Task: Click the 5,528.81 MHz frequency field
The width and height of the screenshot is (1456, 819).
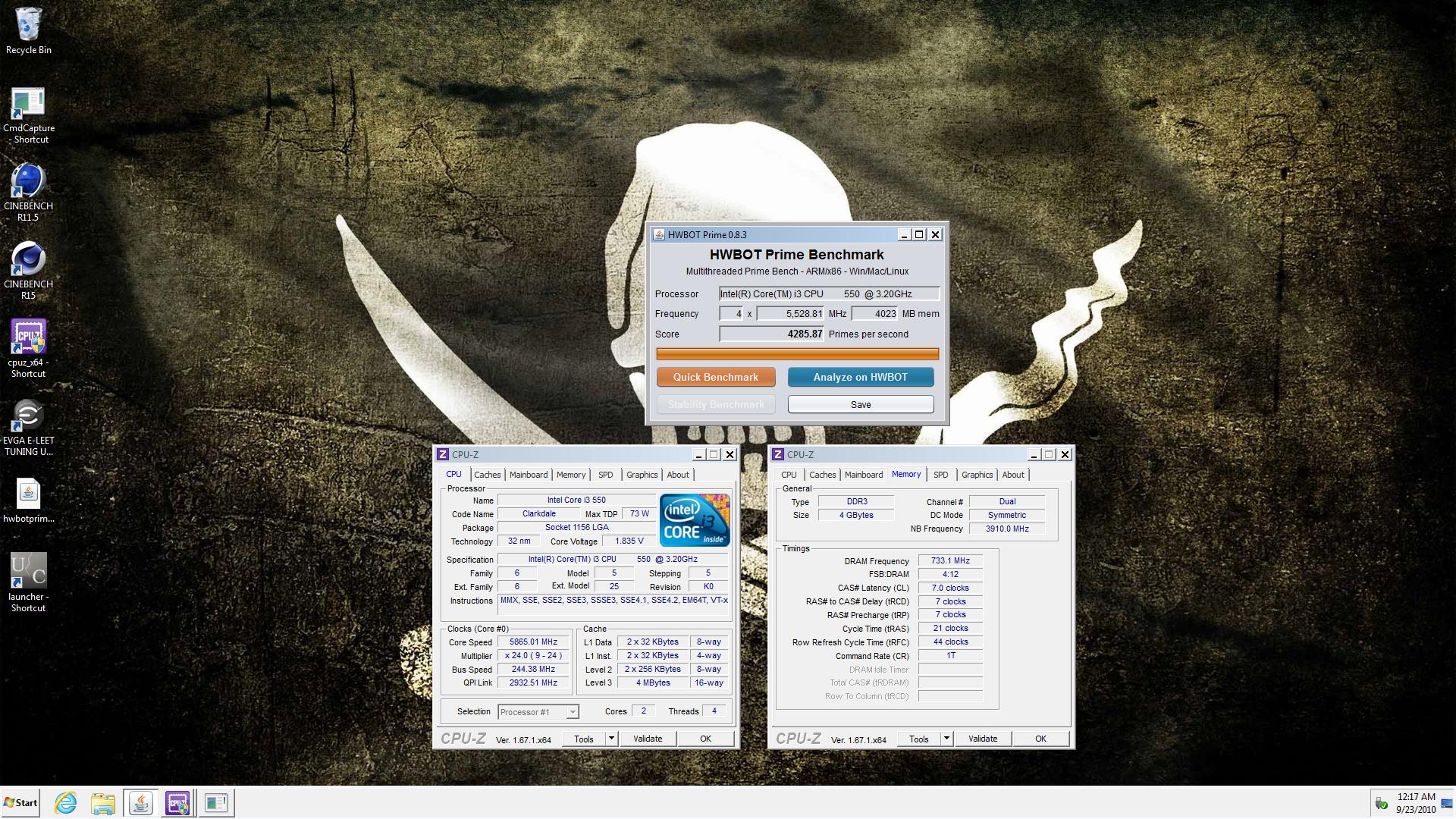Action: pyautogui.click(x=790, y=313)
